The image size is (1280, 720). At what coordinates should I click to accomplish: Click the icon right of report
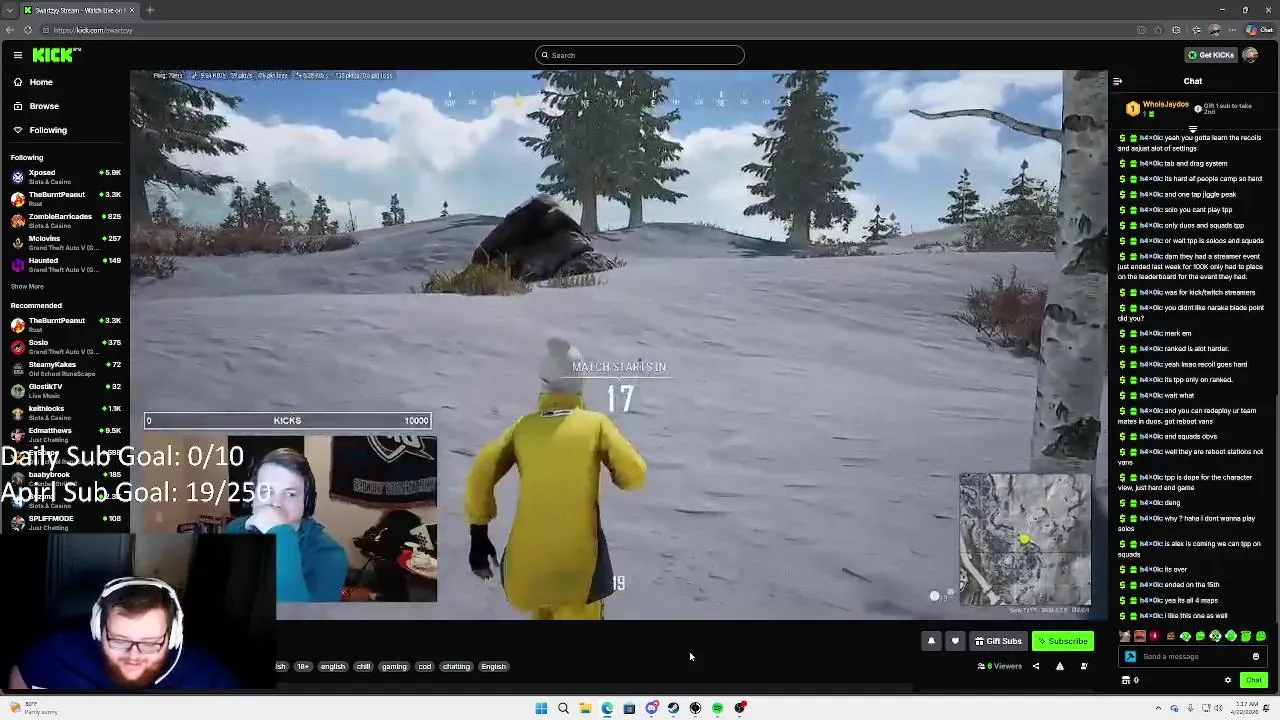[x=1084, y=666]
